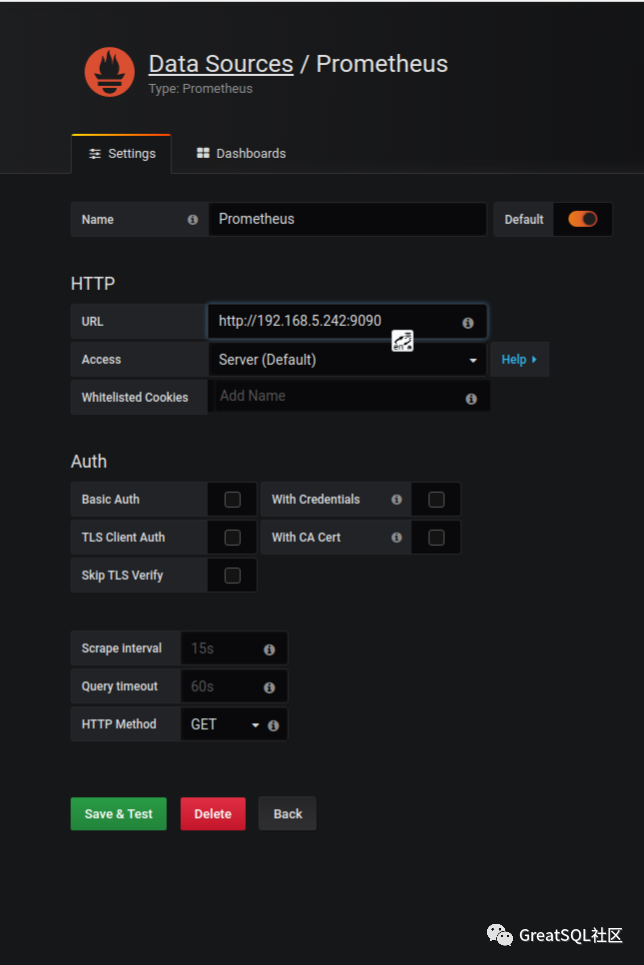Click the Name input field with Prometheus
The height and width of the screenshot is (965, 644).
coord(347,219)
